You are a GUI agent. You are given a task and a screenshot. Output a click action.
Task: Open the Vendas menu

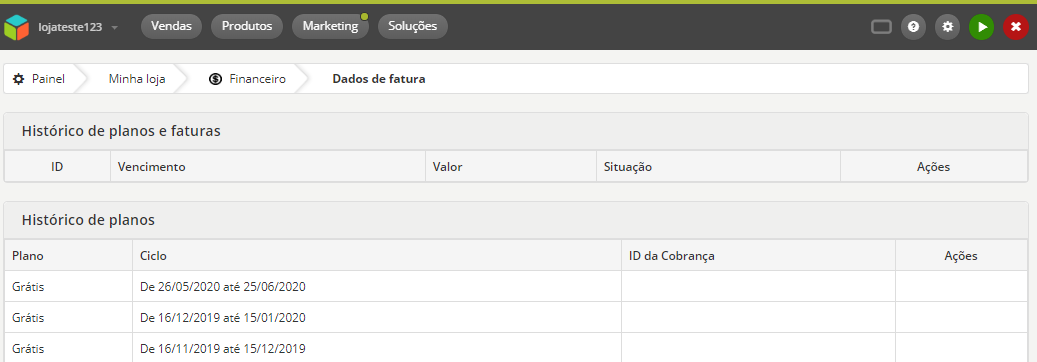point(171,26)
